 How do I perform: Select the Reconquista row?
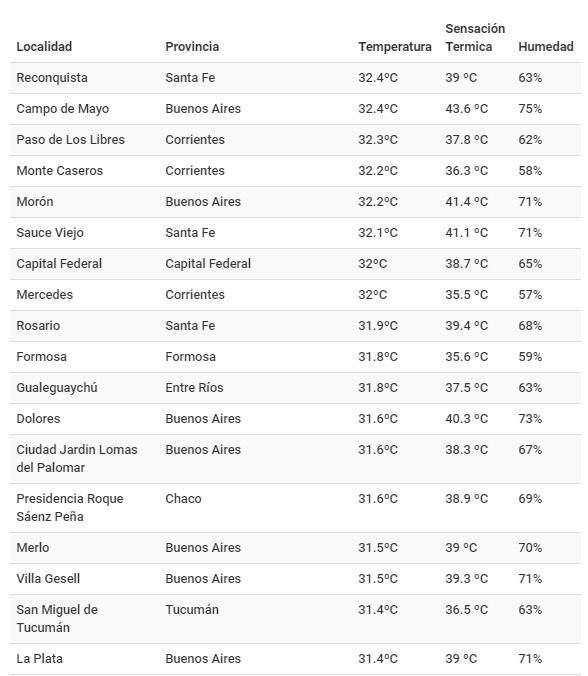click(295, 78)
